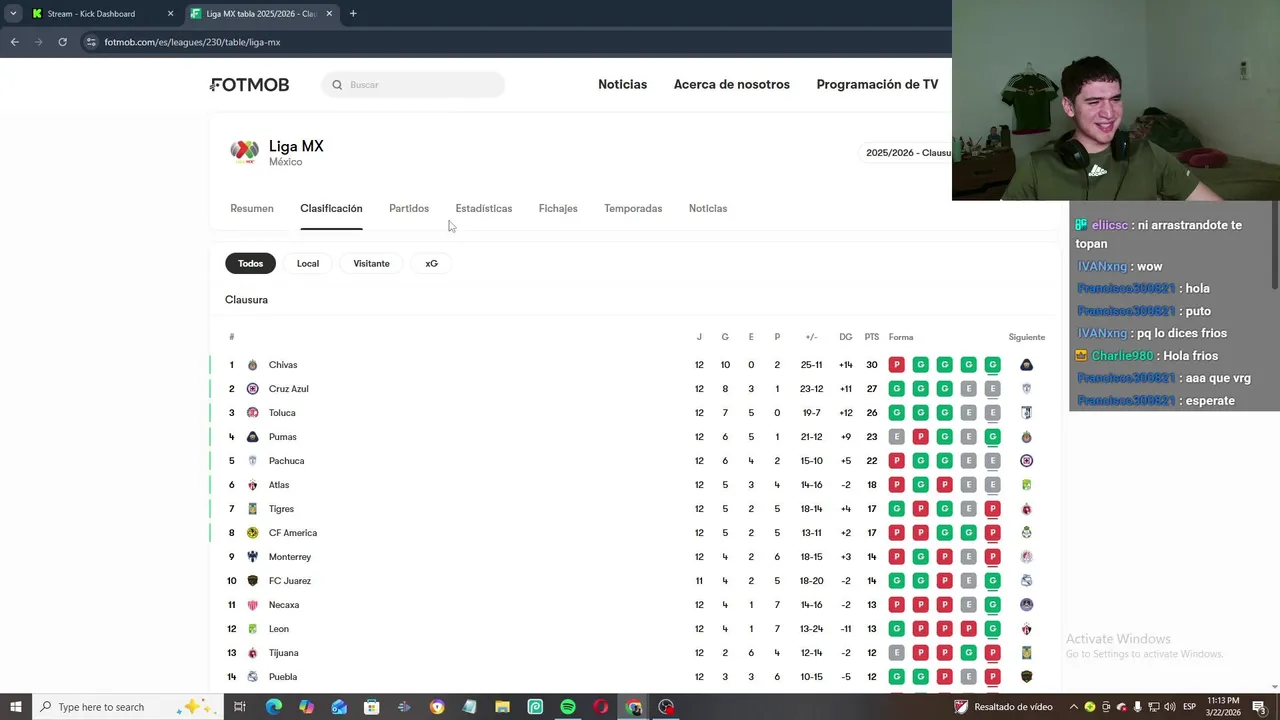Select the xG table filter
1280x720 pixels.
click(x=431, y=263)
